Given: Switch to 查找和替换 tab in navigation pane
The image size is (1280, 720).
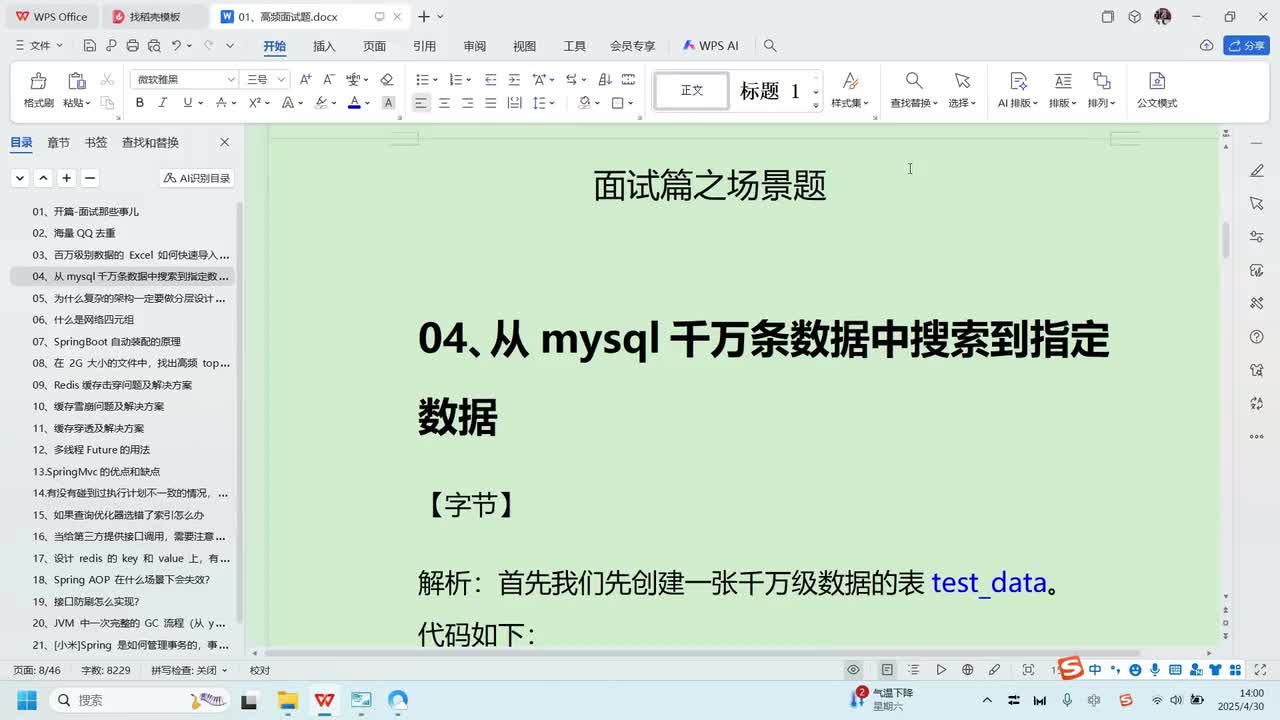Looking at the screenshot, I should pos(150,143).
